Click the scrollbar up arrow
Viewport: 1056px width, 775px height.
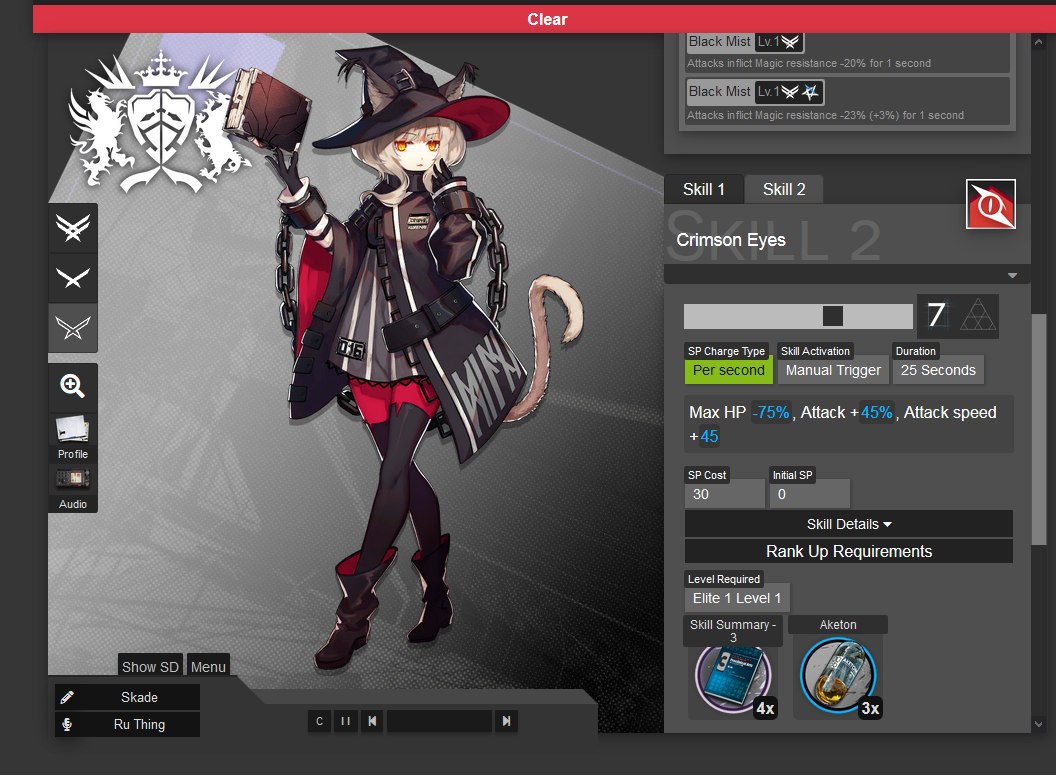(1038, 42)
